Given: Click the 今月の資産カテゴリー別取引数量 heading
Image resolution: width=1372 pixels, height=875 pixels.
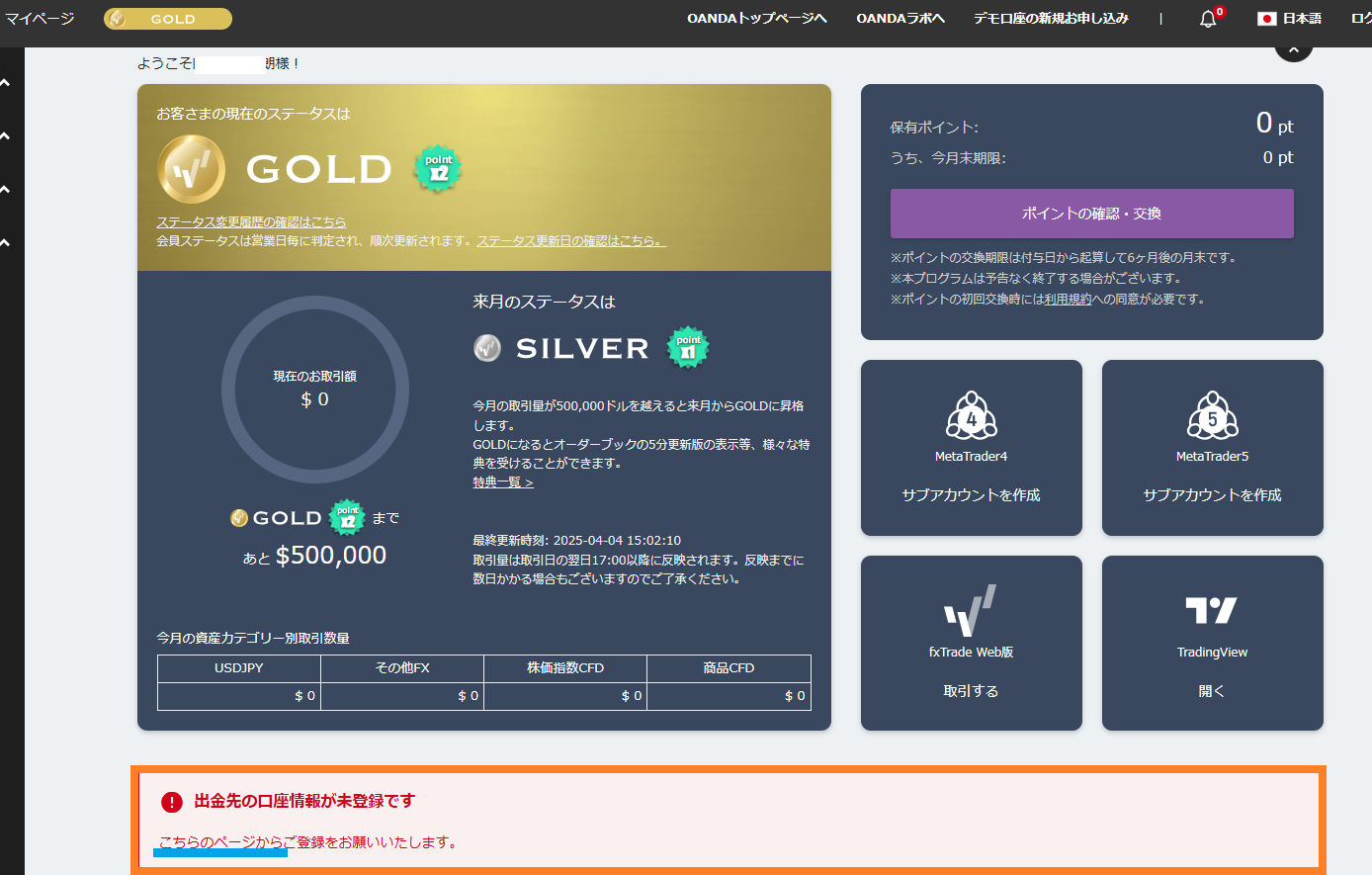Looking at the screenshot, I should click(253, 639).
